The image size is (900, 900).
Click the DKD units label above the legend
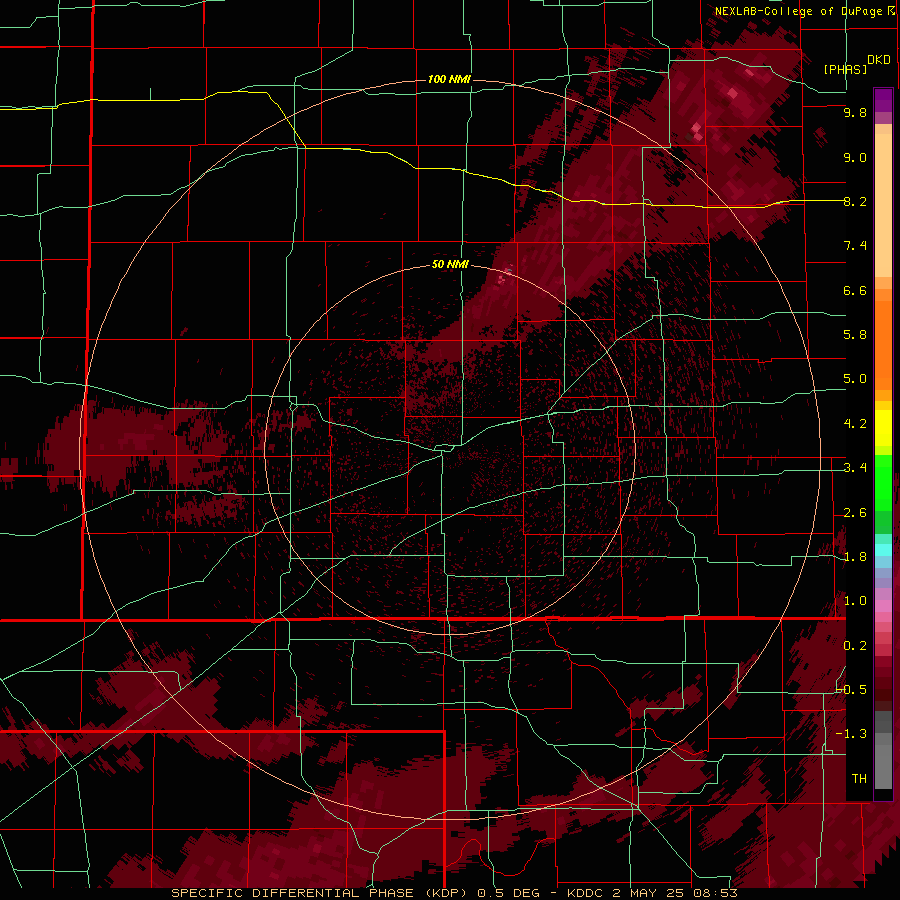(879, 60)
